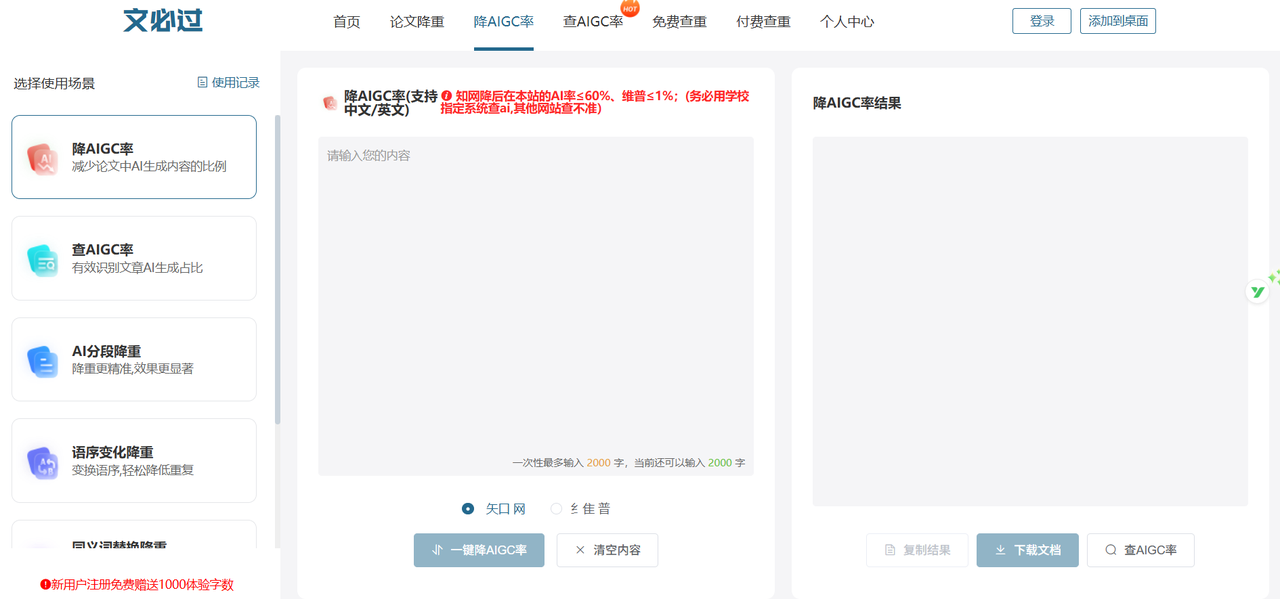The height and width of the screenshot is (599, 1280).
Task: Click the 降AIGC率结果 heading
Action: (857, 103)
